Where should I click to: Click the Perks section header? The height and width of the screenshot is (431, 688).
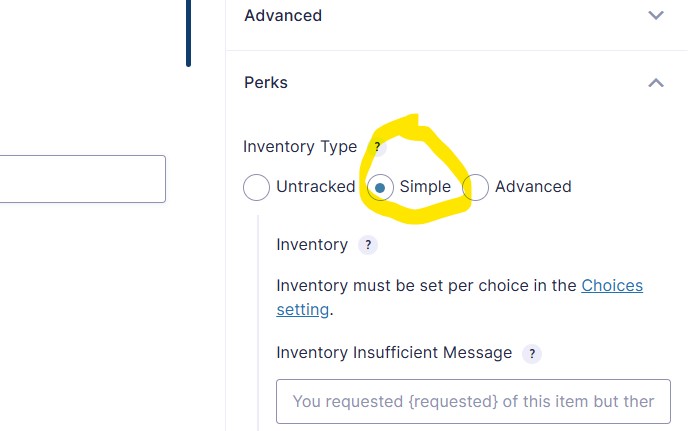pos(457,83)
